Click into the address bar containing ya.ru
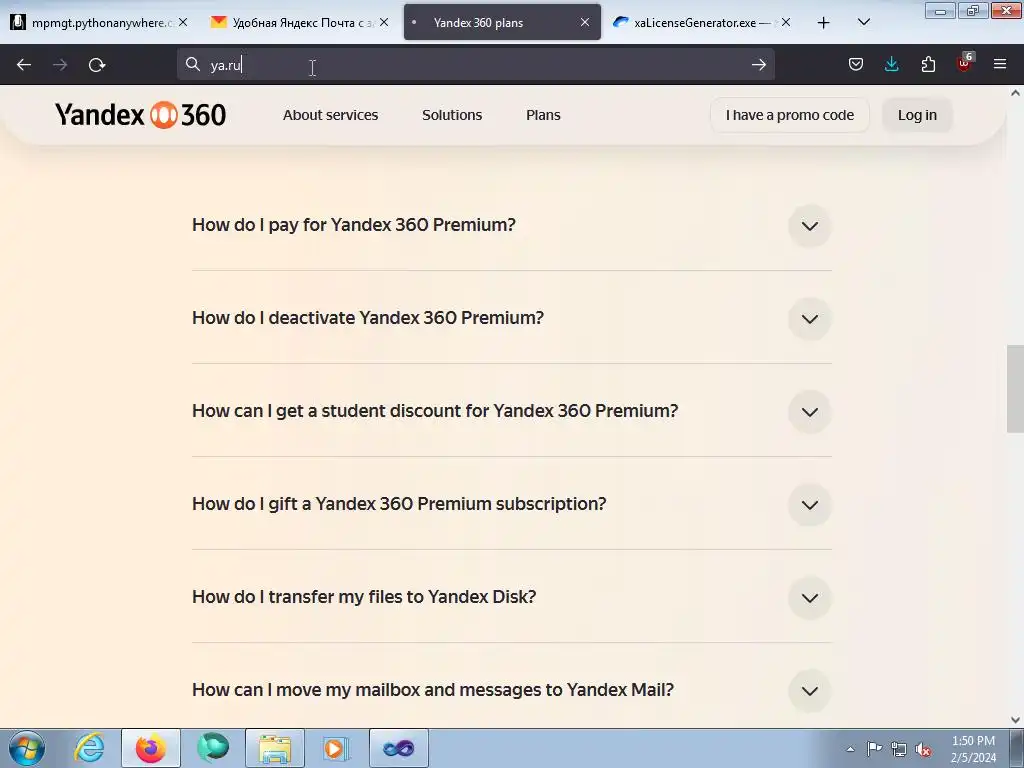 point(475,65)
